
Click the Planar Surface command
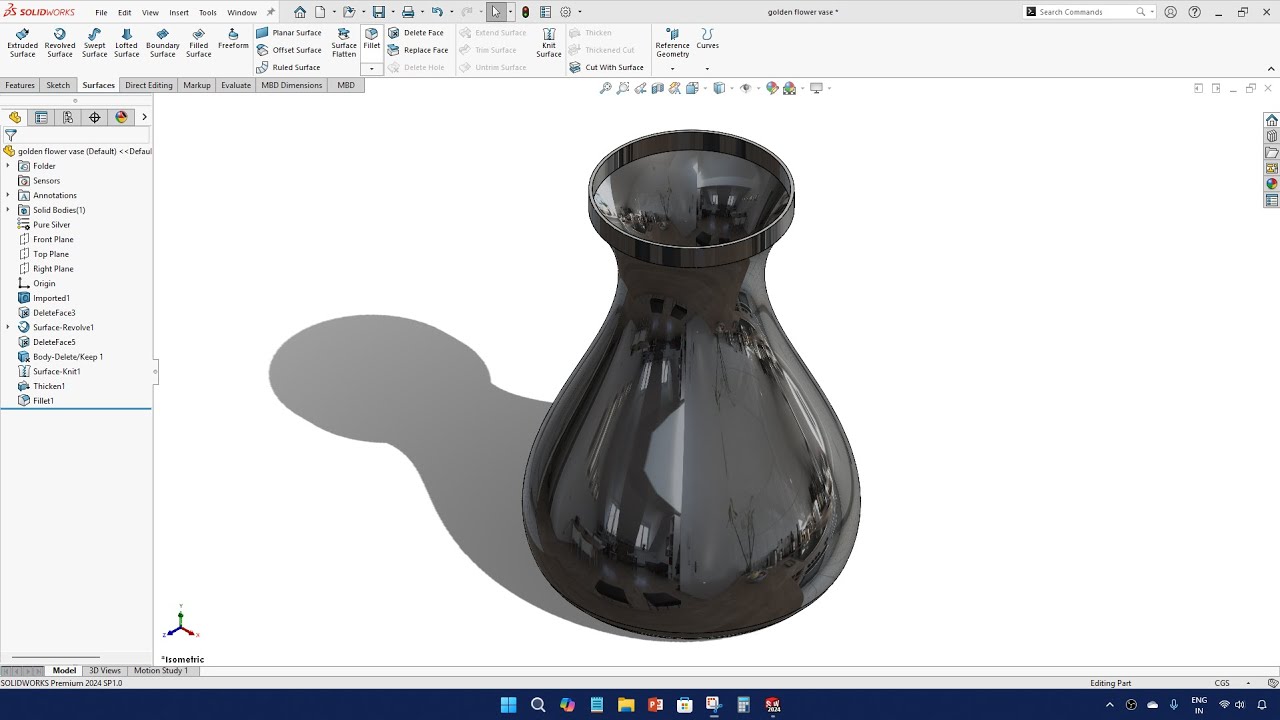pos(289,33)
